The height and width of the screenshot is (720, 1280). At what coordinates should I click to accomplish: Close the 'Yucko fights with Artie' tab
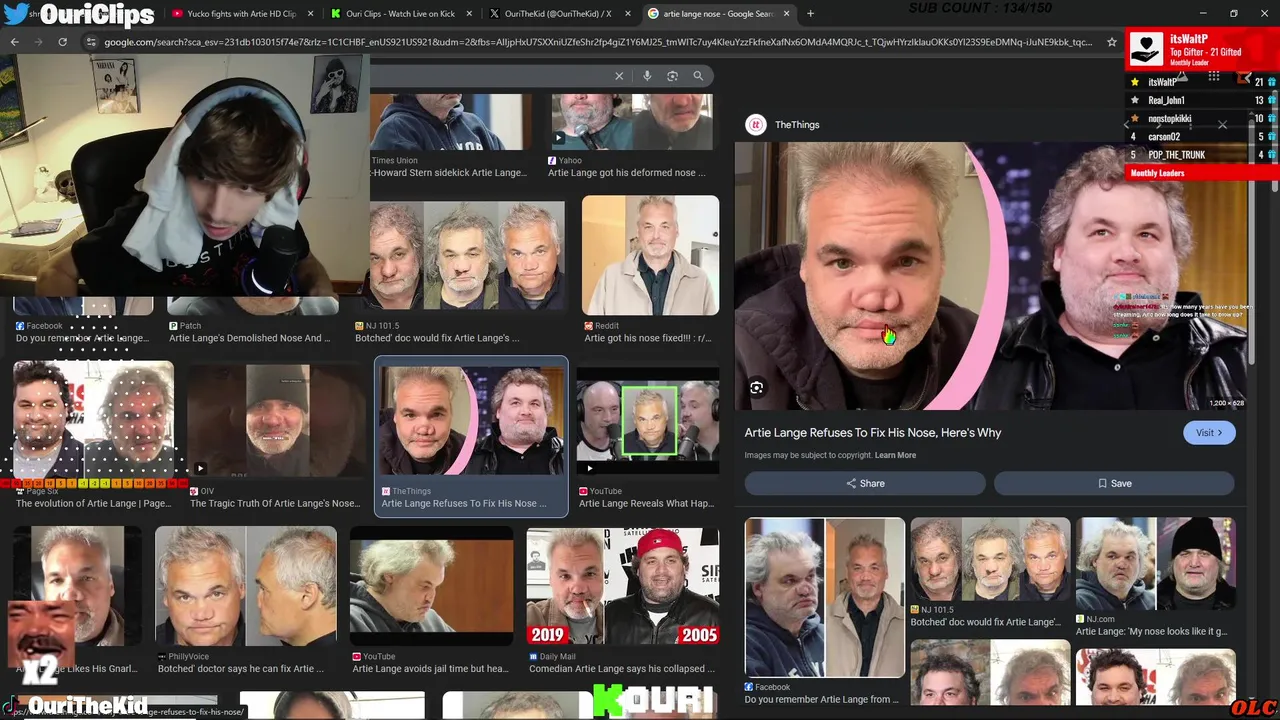[310, 14]
